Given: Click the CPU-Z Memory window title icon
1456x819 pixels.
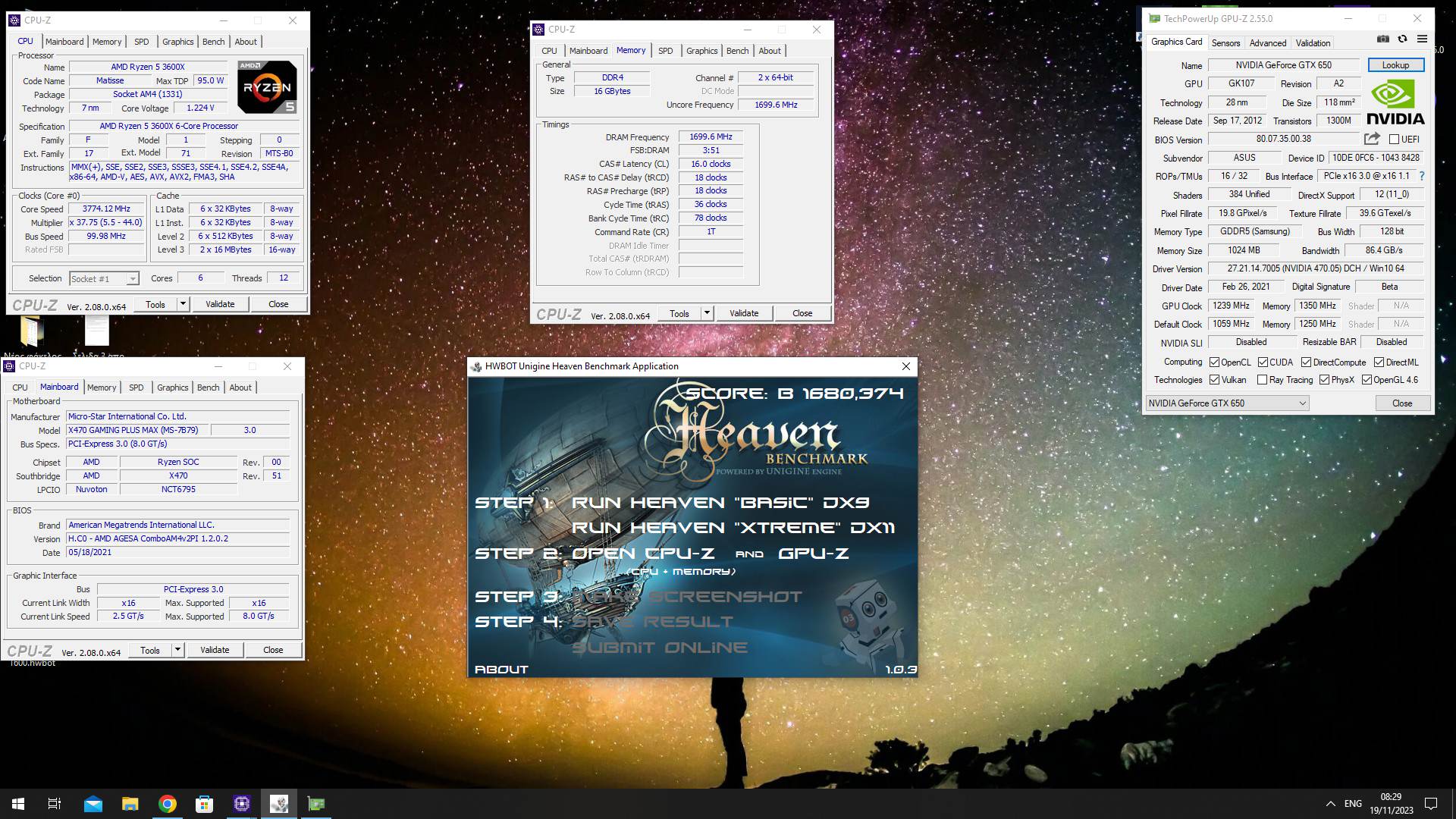Looking at the screenshot, I should click(x=538, y=30).
